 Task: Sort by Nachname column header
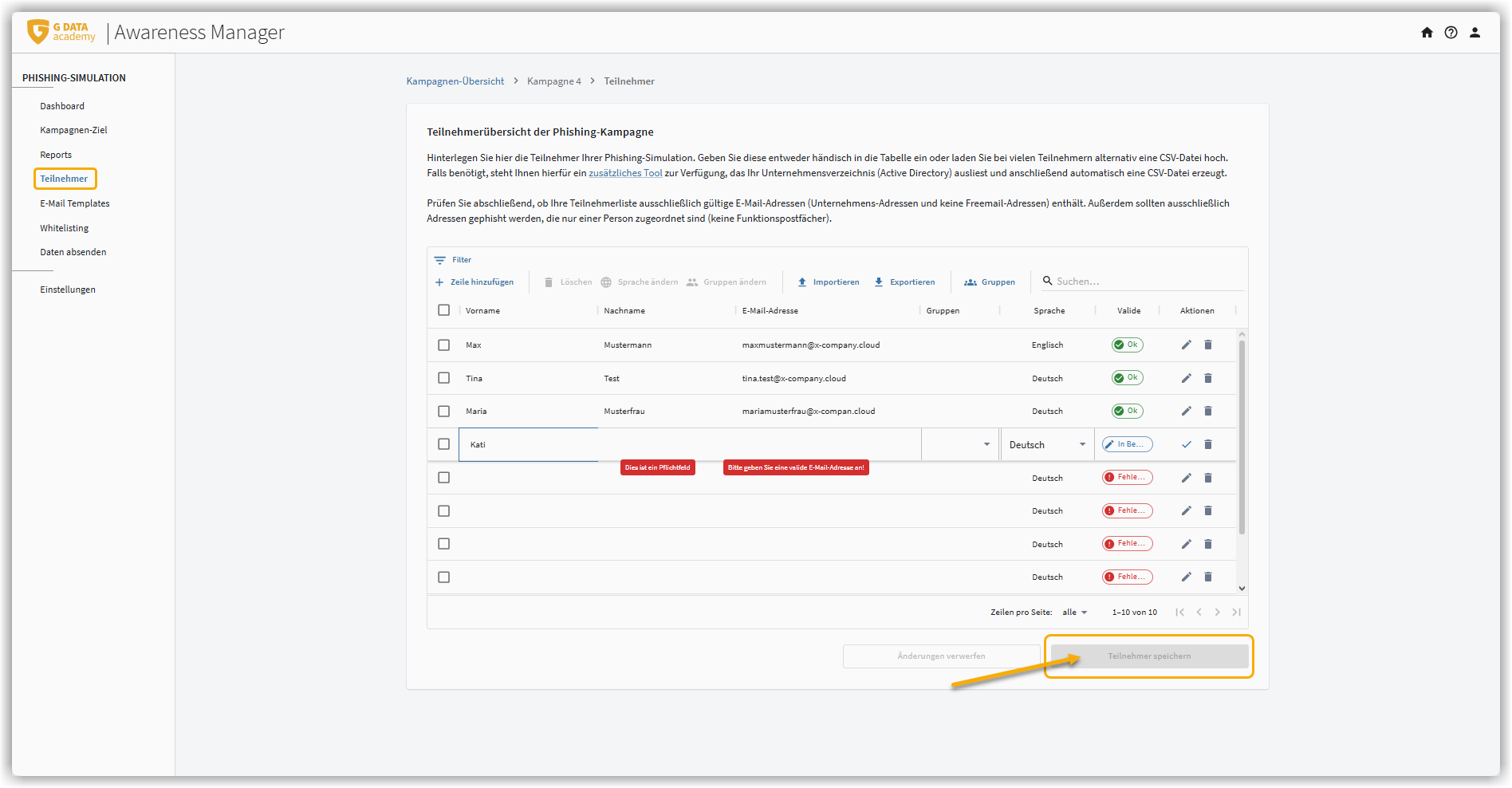pos(624,311)
